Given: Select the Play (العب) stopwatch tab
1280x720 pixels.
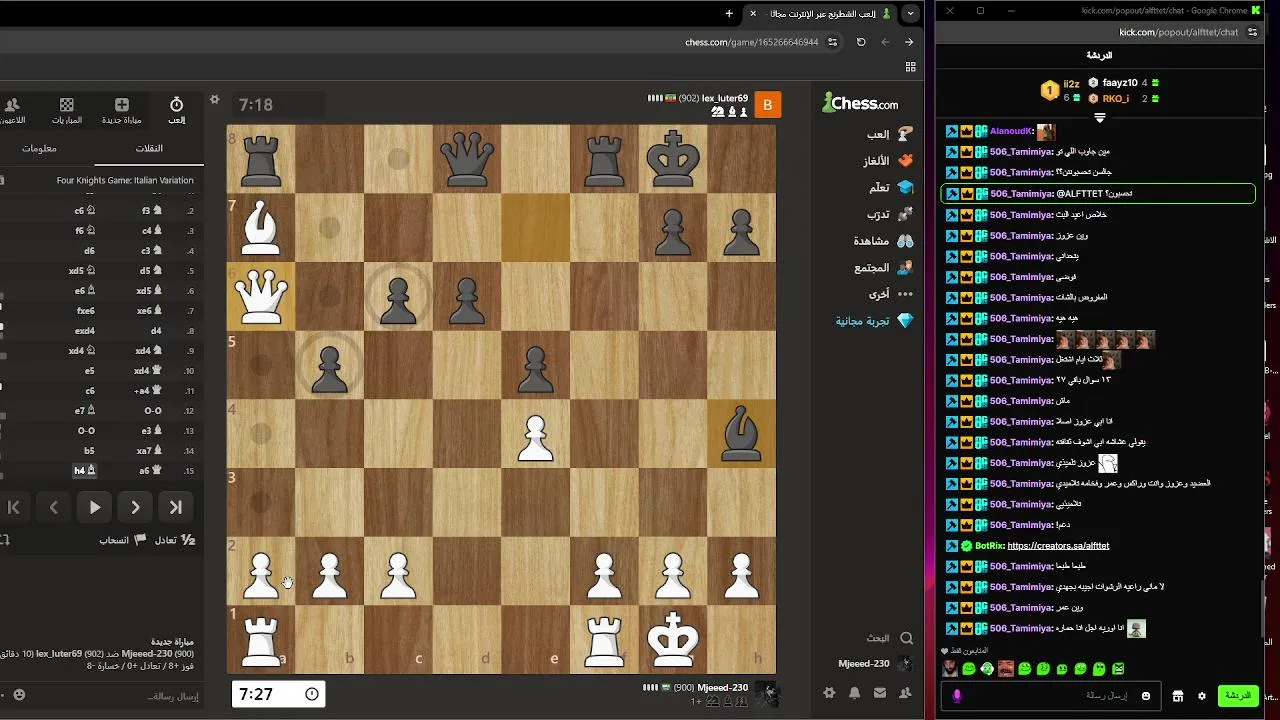Looking at the screenshot, I should pyautogui.click(x=176, y=110).
